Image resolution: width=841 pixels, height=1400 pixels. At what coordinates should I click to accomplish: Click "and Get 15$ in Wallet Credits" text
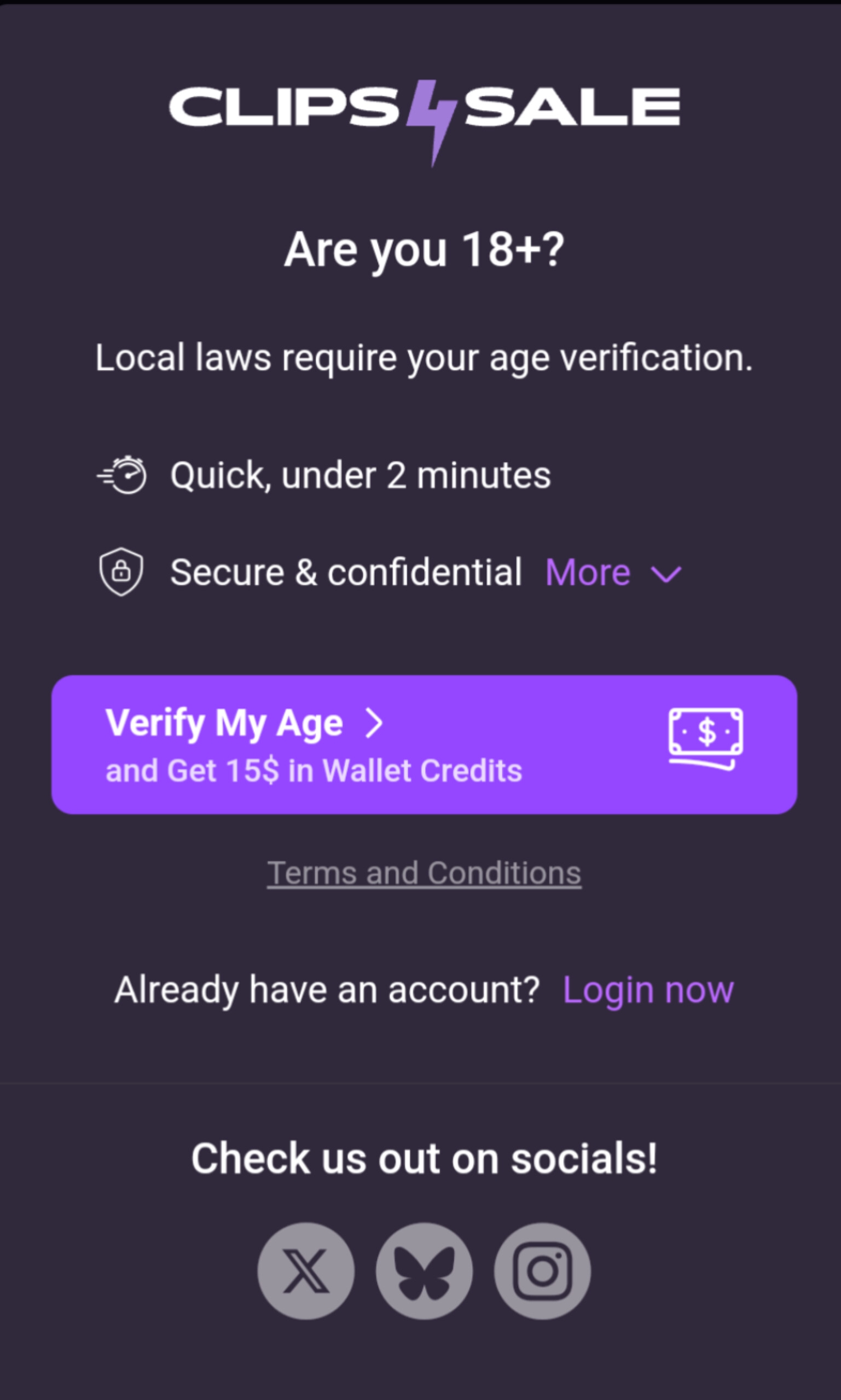314,771
